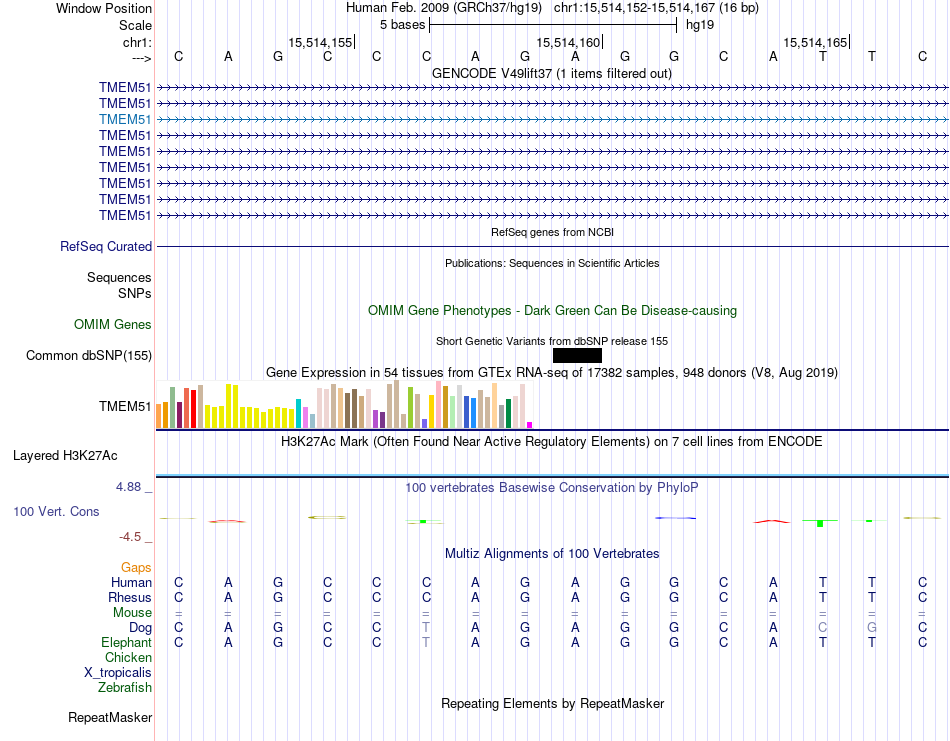Open the OMIM Gene Phenotypes track title
The width and height of the screenshot is (950, 741).
click(552, 310)
